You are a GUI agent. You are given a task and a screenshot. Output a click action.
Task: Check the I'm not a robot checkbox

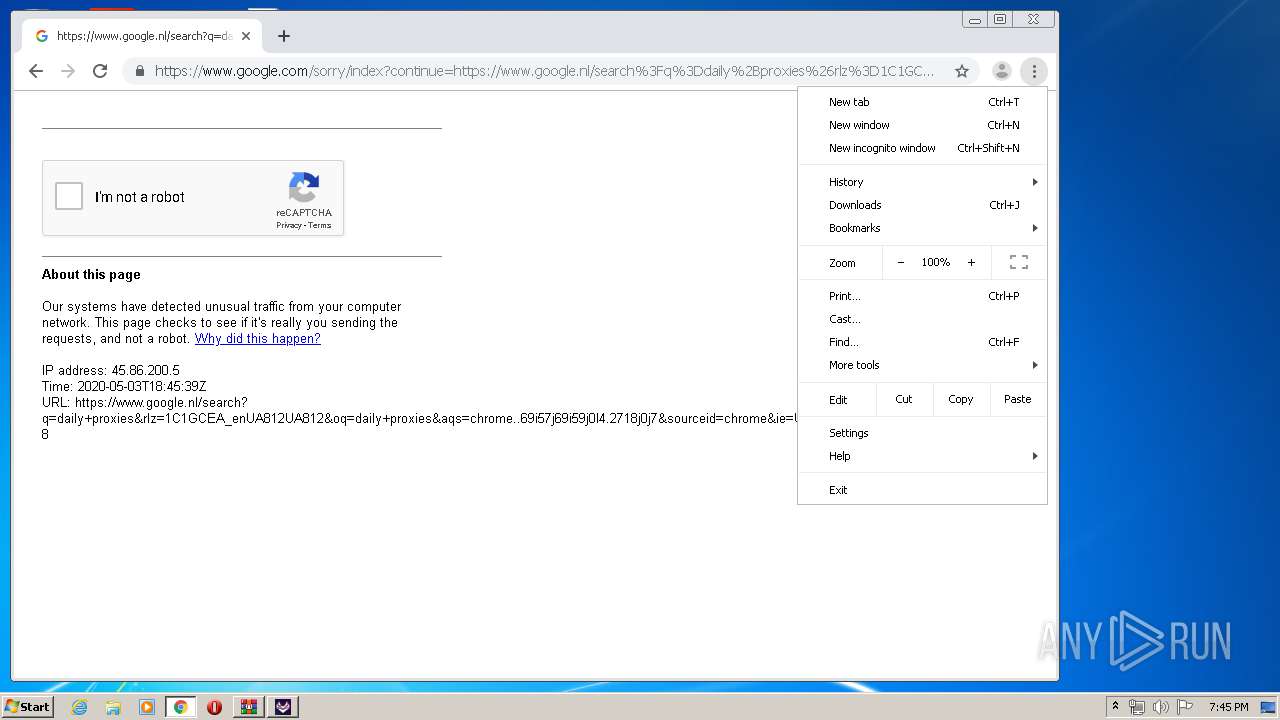click(69, 196)
